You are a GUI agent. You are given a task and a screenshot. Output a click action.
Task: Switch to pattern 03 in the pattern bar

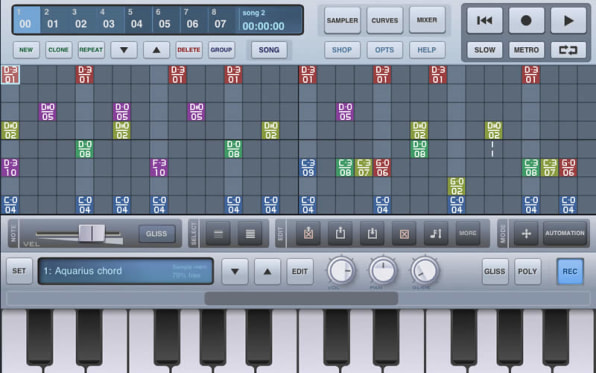(x=109, y=20)
